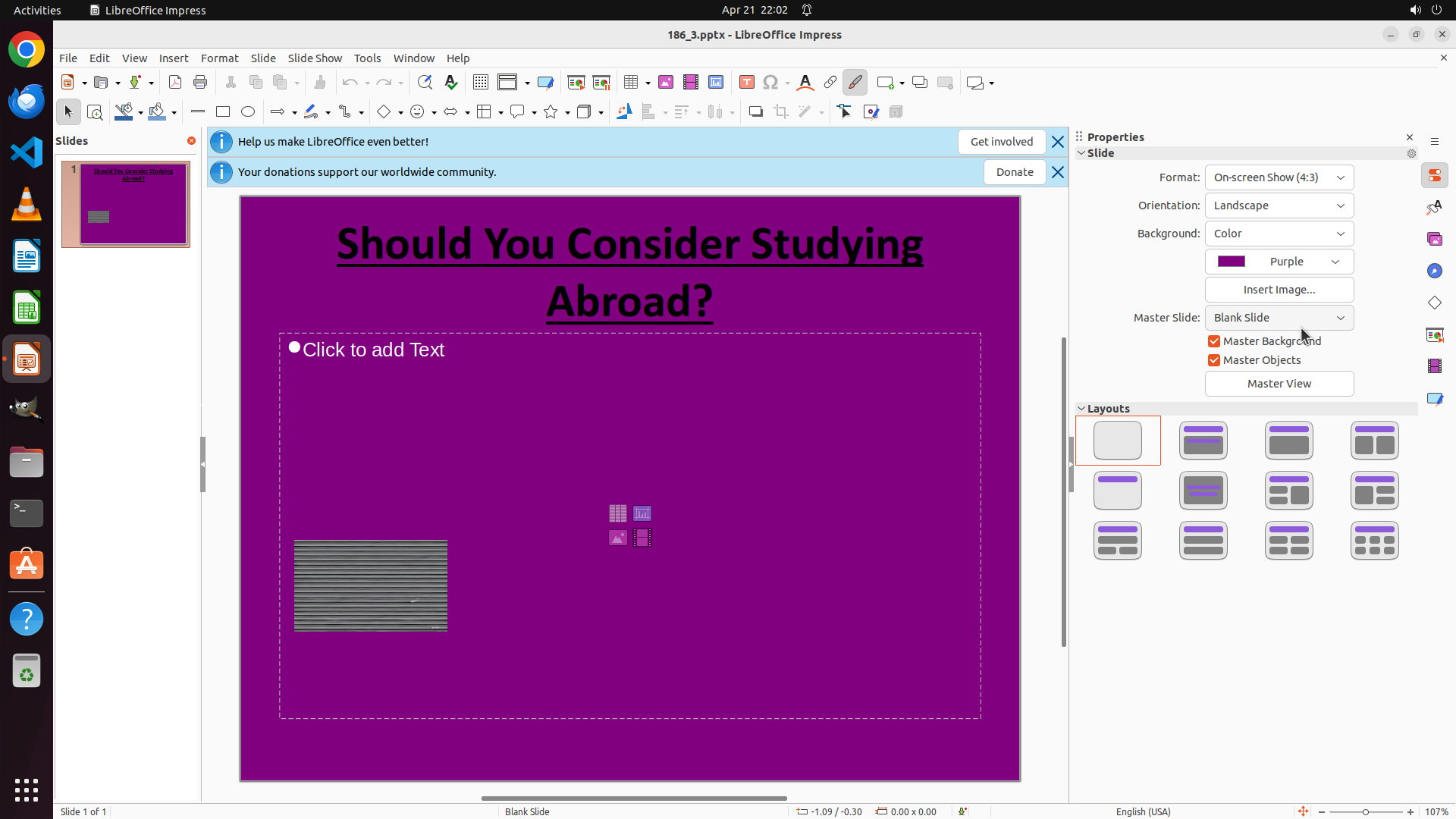Open the slide Format dropdown

point(1279,177)
